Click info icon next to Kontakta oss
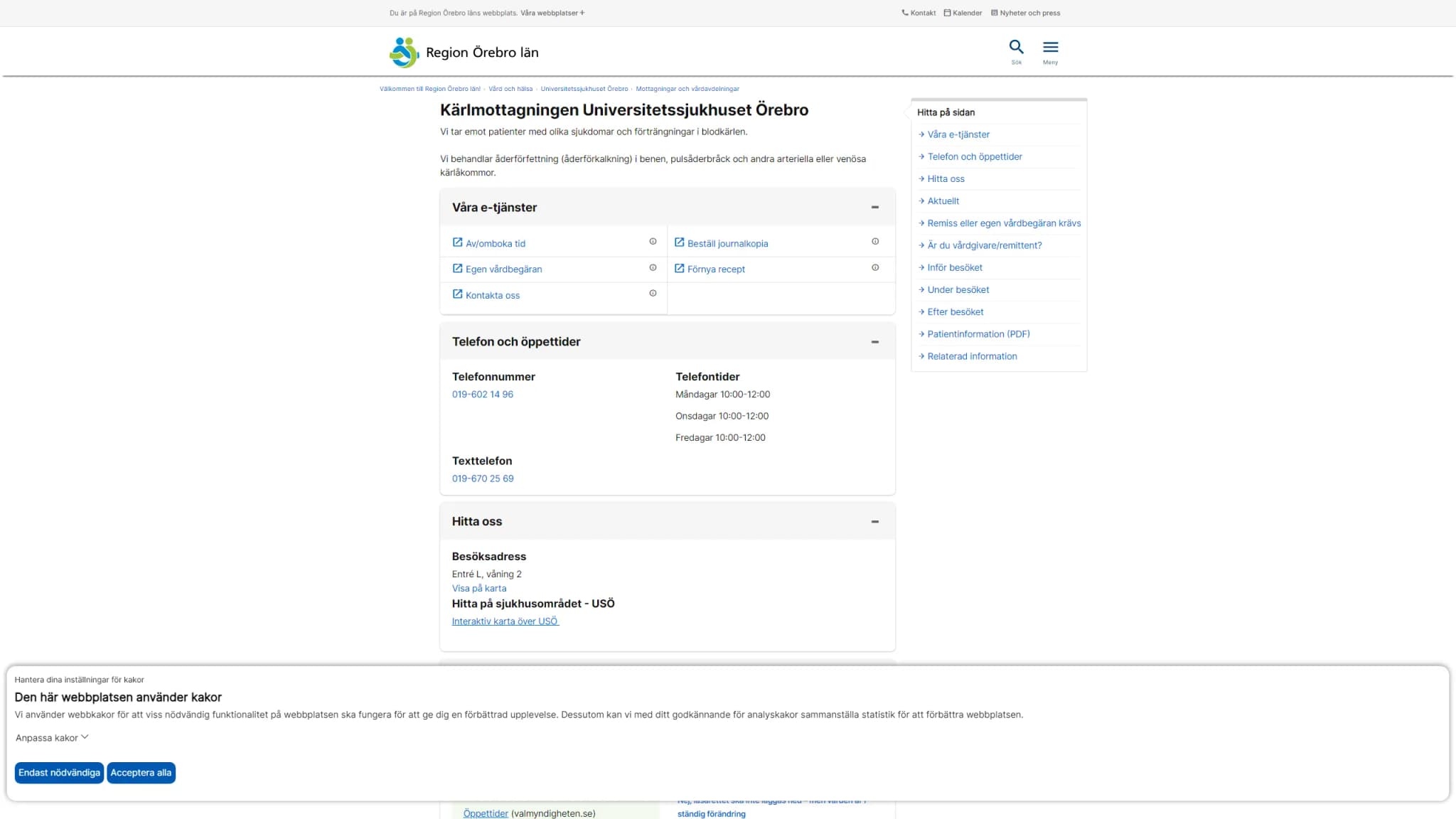Screen dimensions: 1456x819 point(653,294)
